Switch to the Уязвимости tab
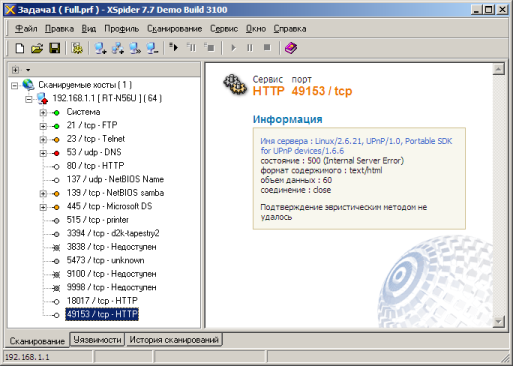The width and height of the screenshot is (513, 366). click(x=97, y=340)
